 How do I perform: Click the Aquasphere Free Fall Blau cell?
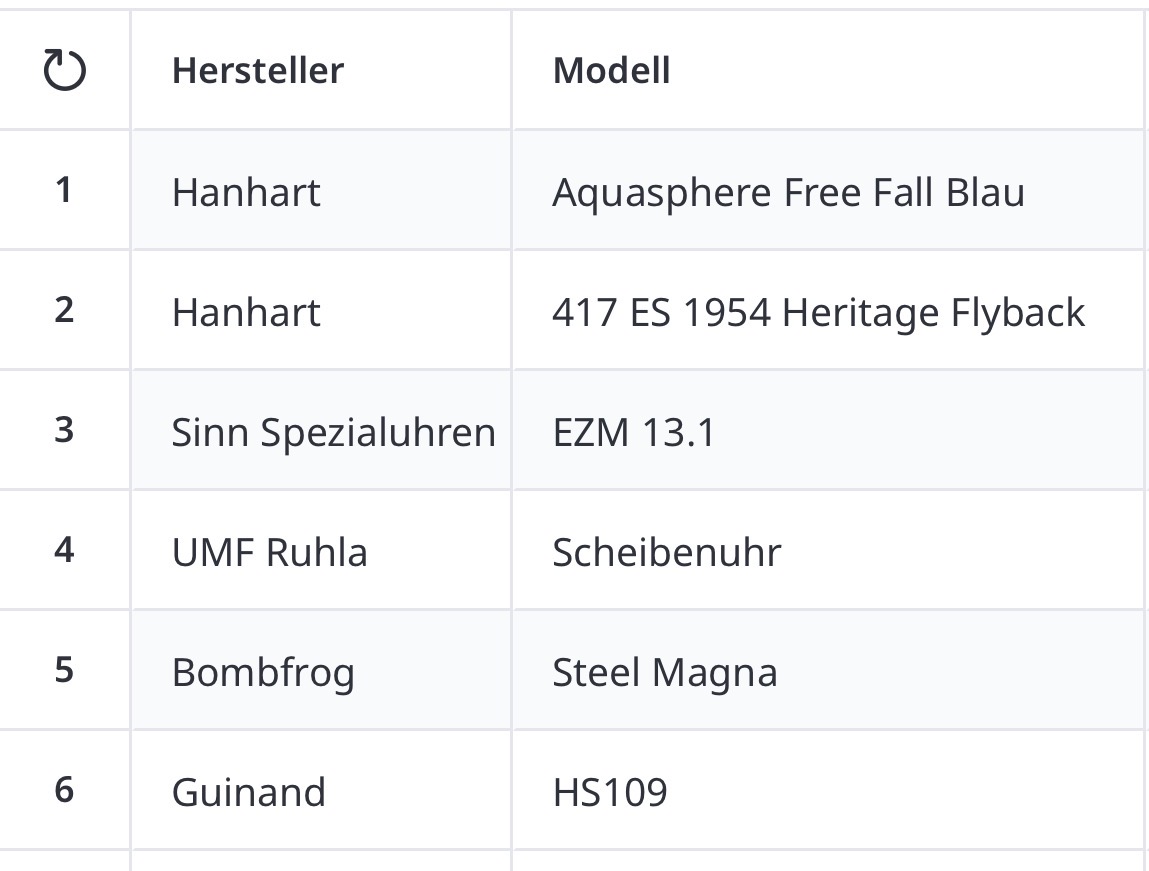point(788,192)
